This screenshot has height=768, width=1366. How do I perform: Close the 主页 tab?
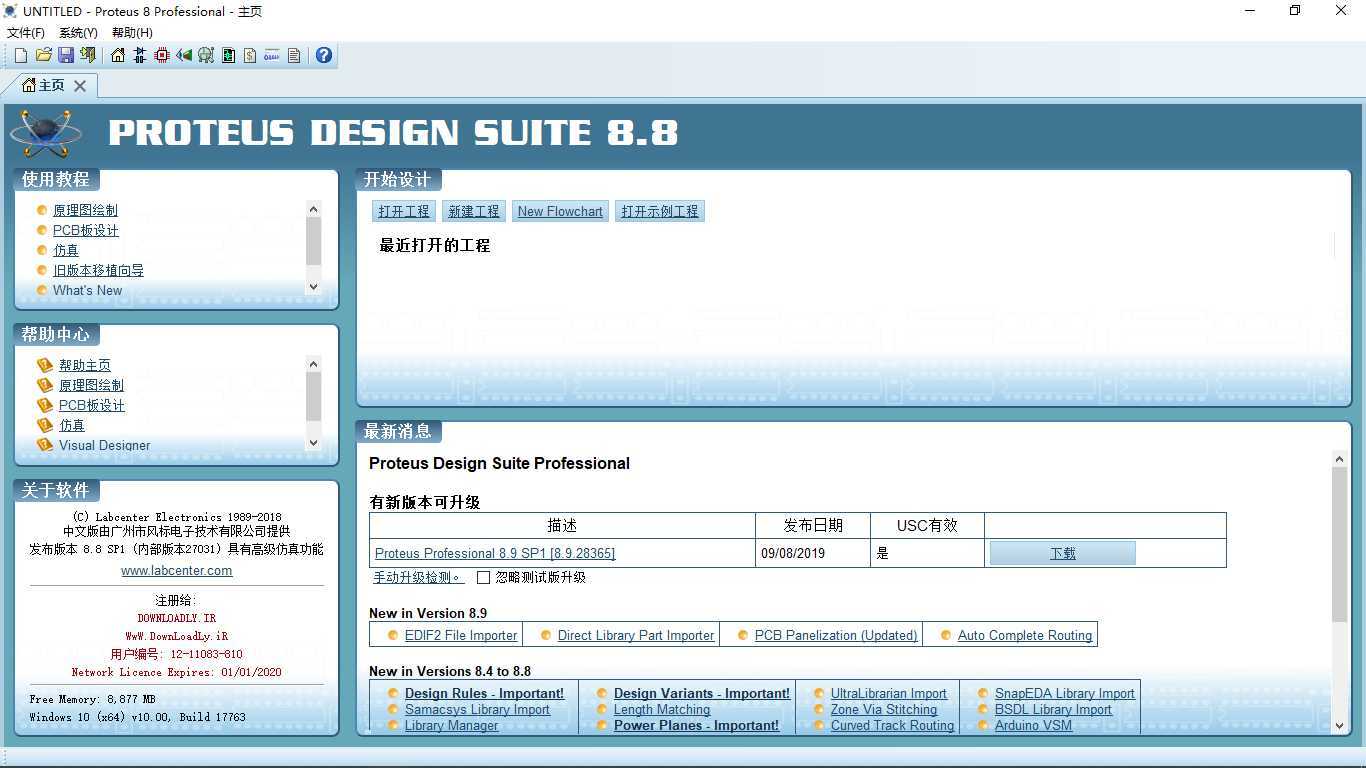80,86
